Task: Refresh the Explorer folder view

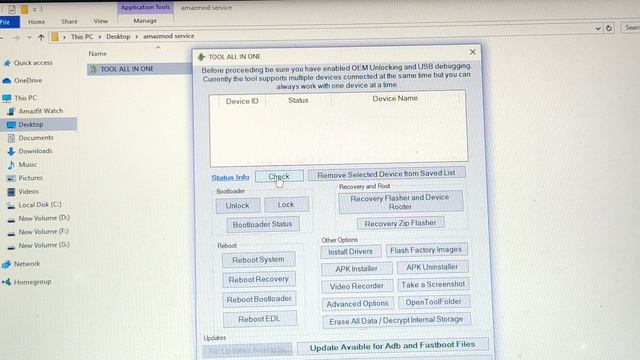Action: pyautogui.click(x=609, y=28)
